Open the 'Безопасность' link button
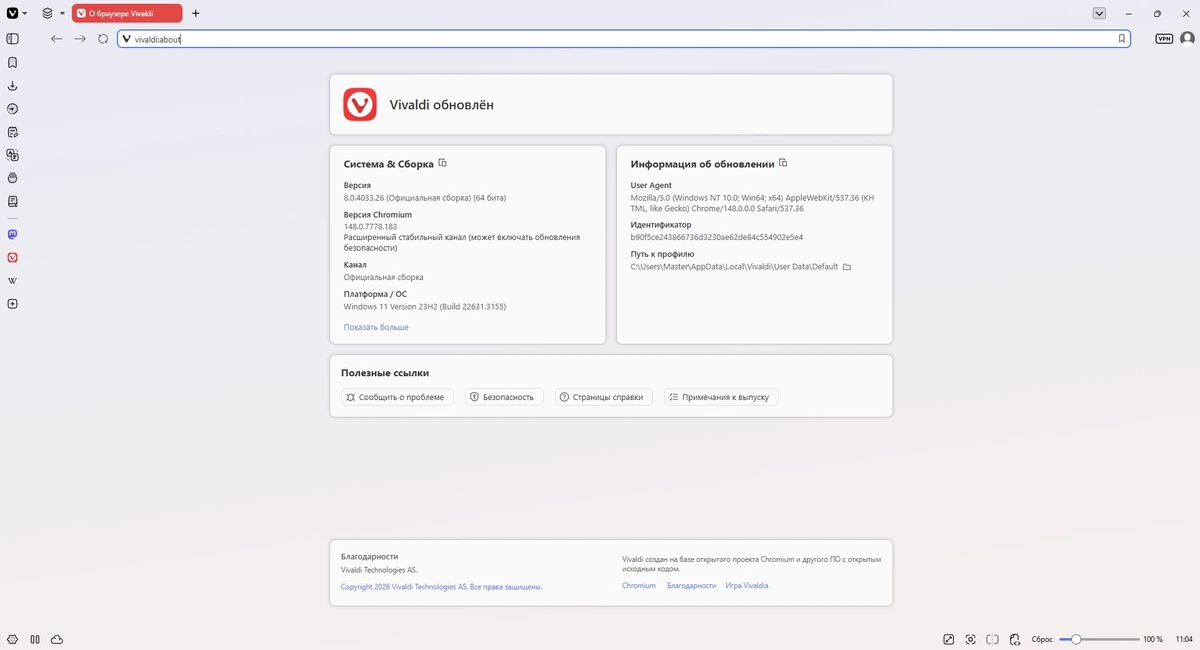Viewport: 1200px width, 650px height. coord(505,397)
